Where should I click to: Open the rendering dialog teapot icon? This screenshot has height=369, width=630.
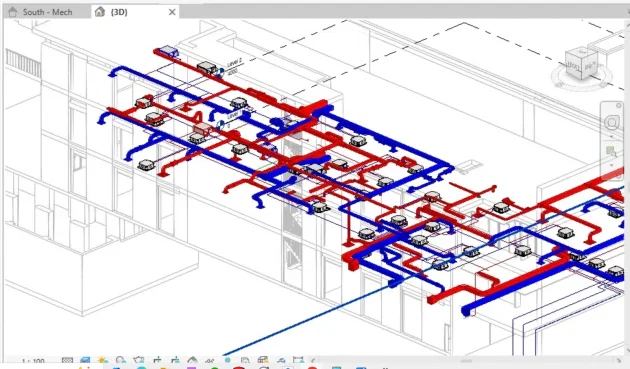(x=139, y=360)
